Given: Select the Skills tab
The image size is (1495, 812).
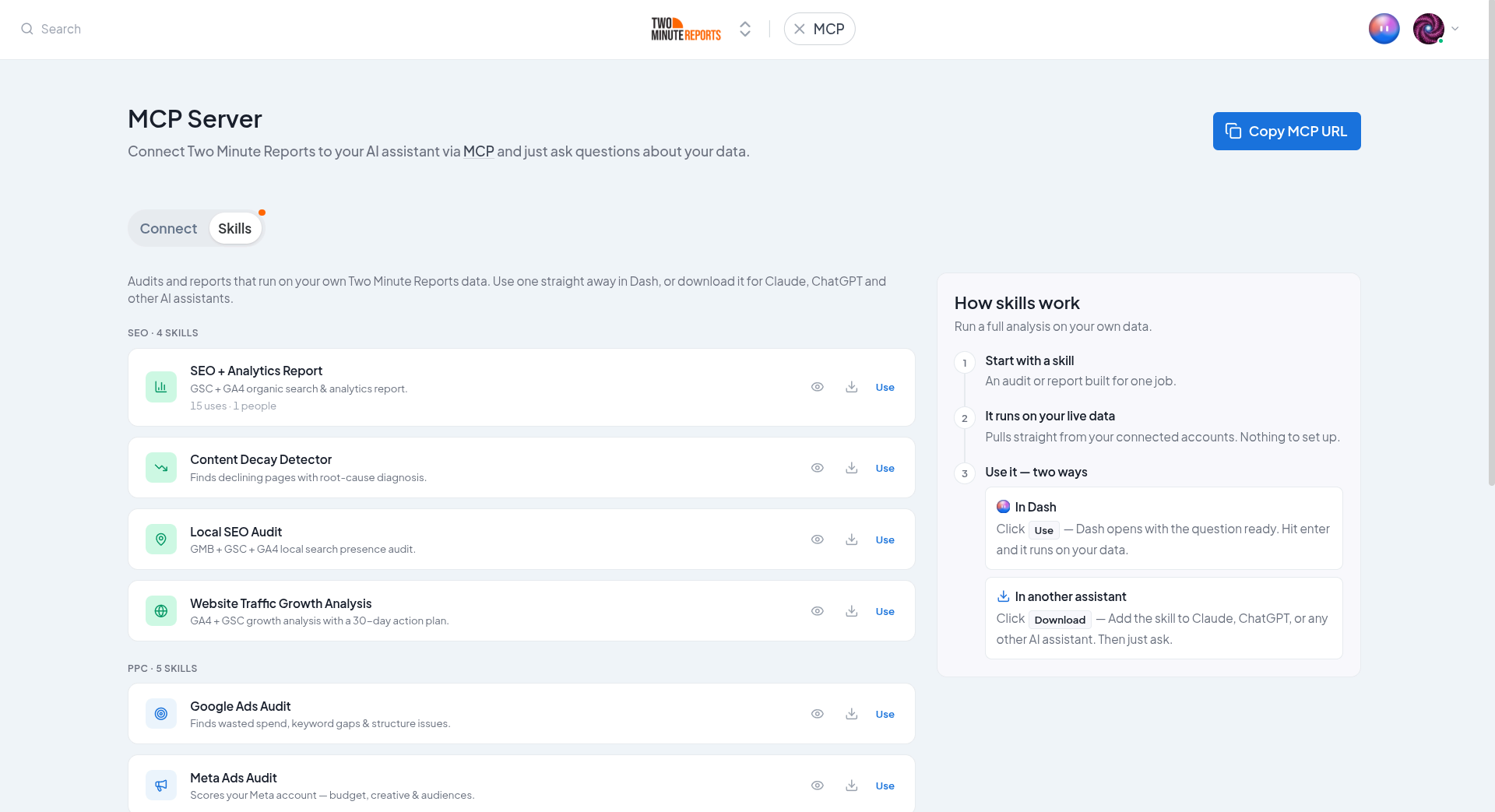Looking at the screenshot, I should pos(235,228).
